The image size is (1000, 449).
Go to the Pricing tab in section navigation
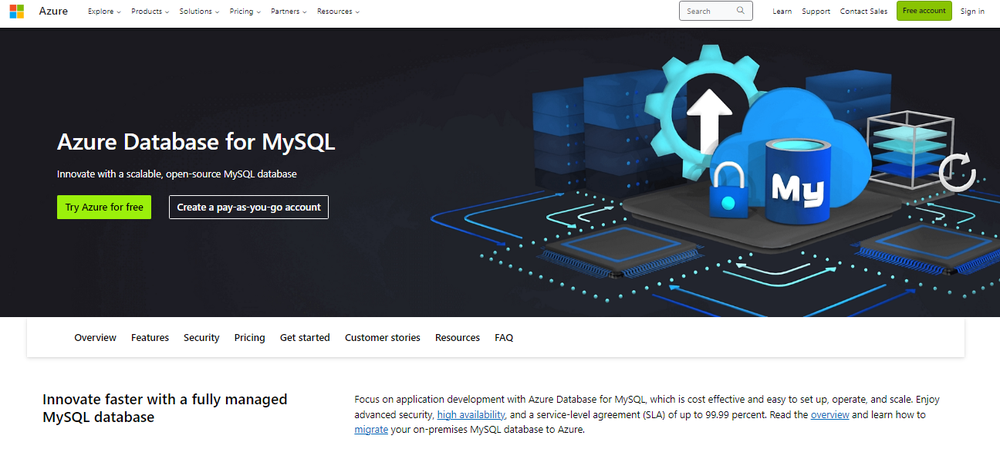pos(249,337)
